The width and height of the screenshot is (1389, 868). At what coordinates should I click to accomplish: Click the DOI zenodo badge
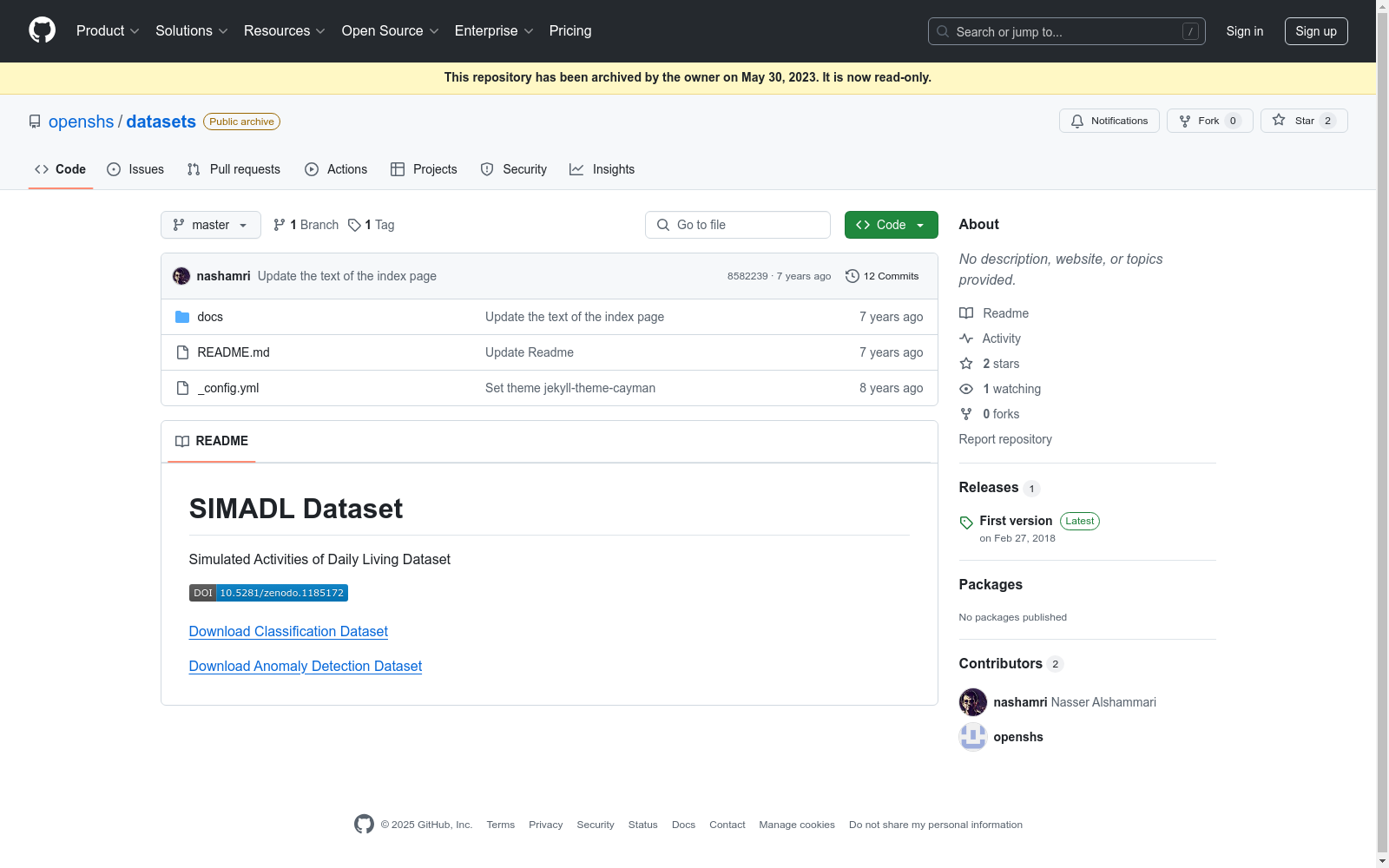268,593
